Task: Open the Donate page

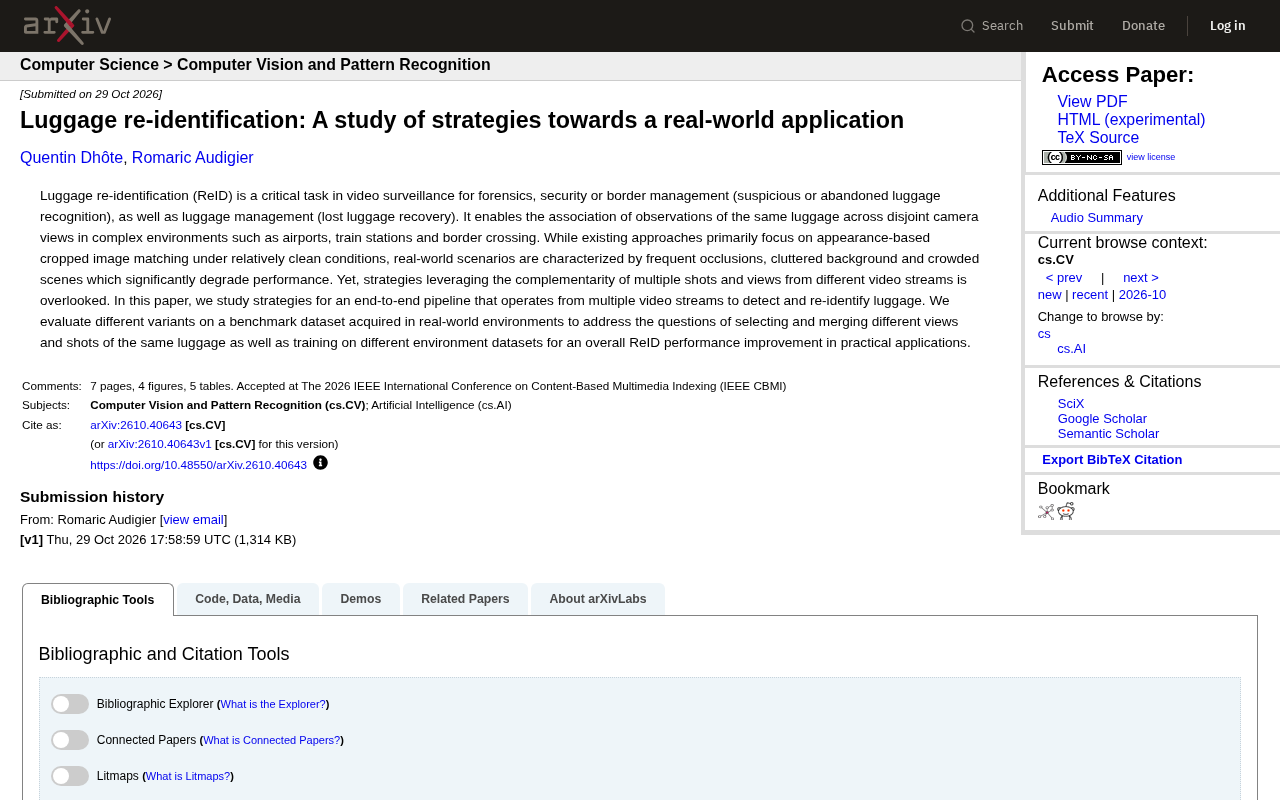Action: (x=1143, y=26)
